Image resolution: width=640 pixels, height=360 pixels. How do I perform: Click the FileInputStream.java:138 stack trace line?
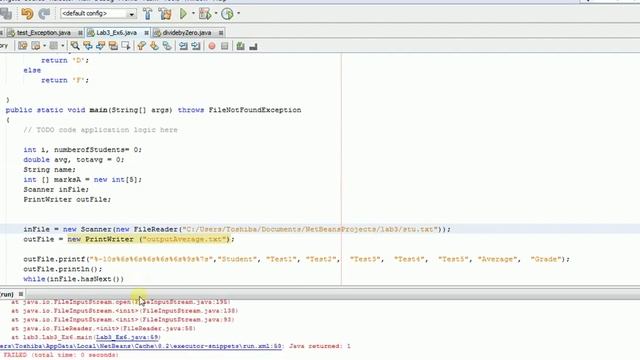click(124, 311)
